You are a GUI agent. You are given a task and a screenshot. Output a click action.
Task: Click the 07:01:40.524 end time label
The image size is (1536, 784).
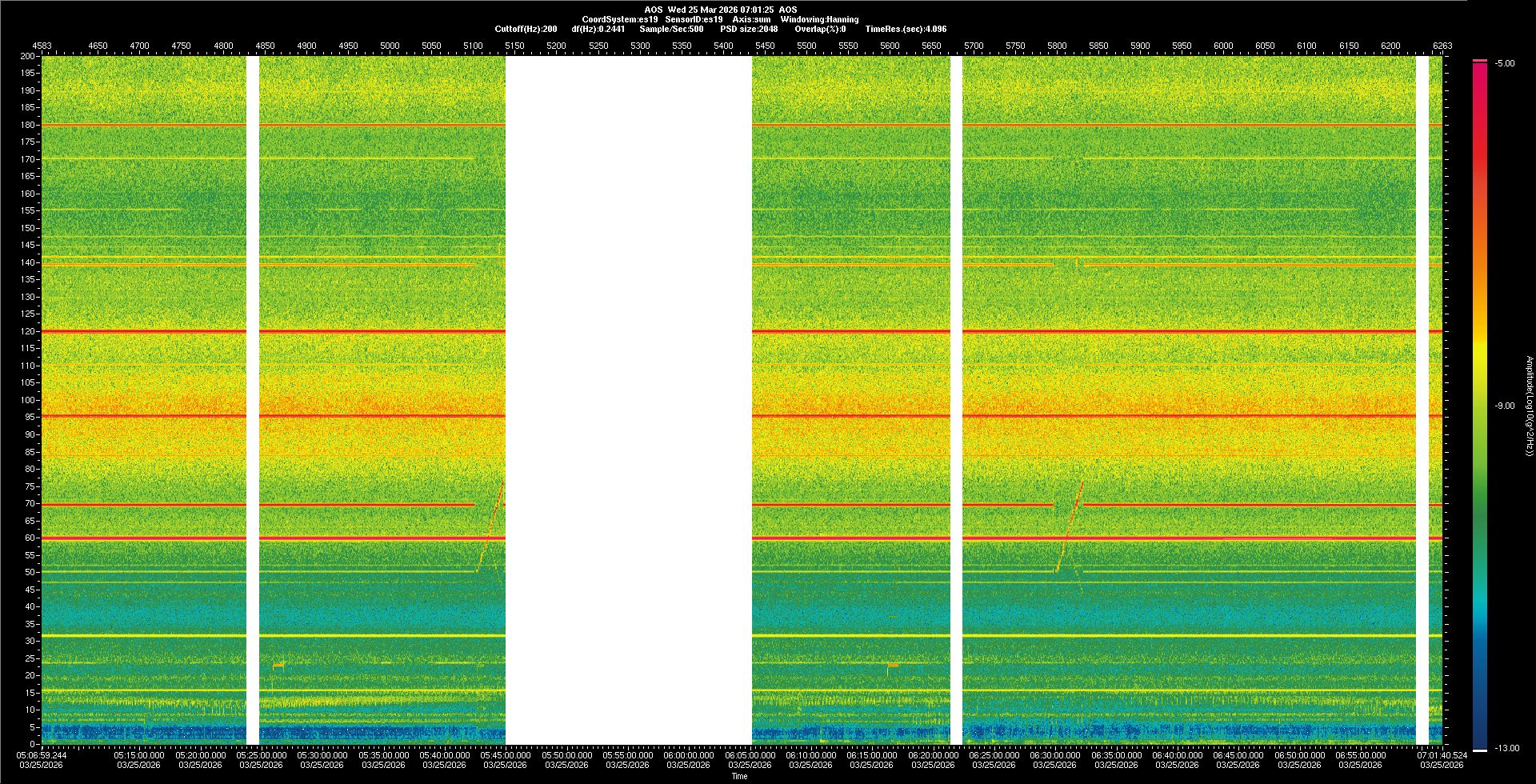1442,755
